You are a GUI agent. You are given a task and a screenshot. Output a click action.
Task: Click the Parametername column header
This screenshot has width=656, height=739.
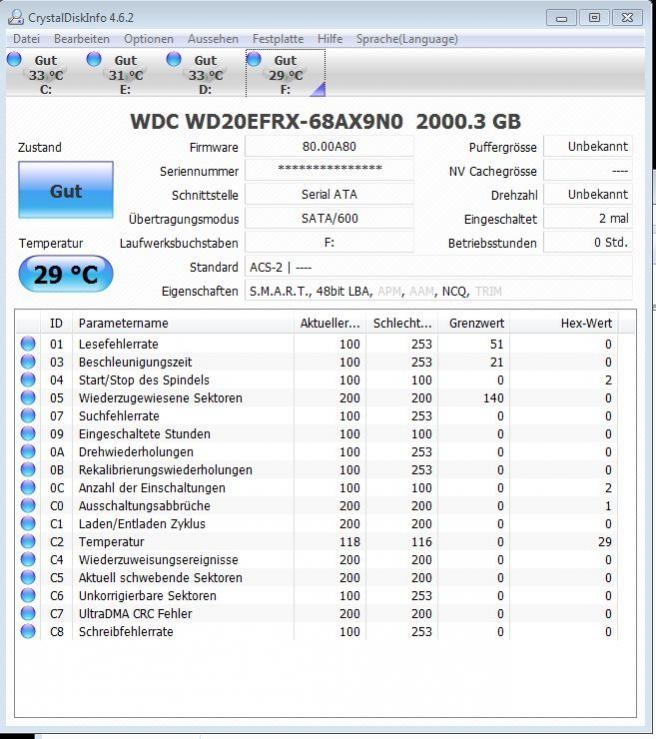tap(183, 323)
